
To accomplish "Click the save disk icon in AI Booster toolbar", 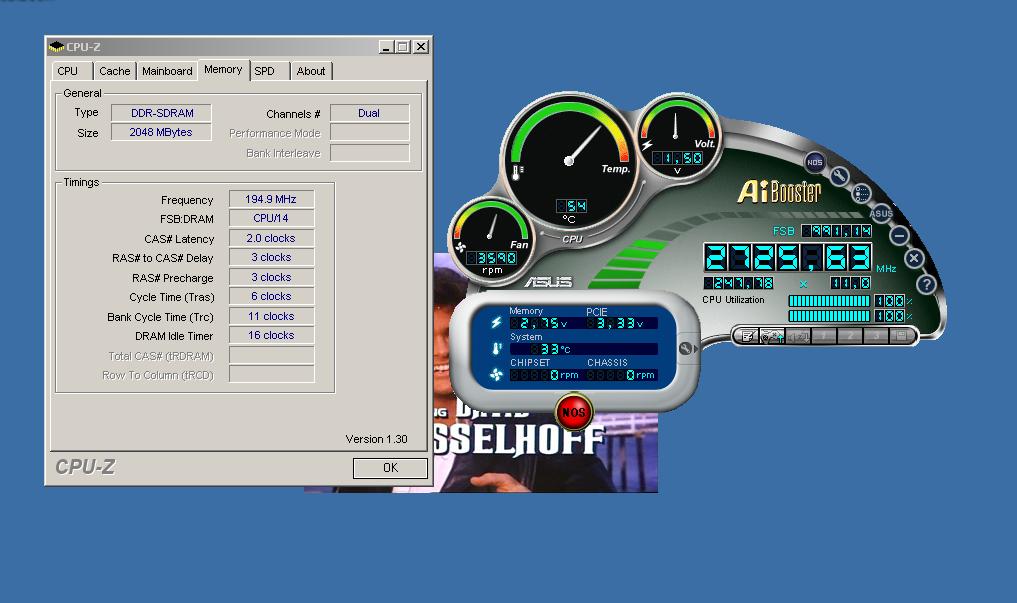I will coord(901,336).
